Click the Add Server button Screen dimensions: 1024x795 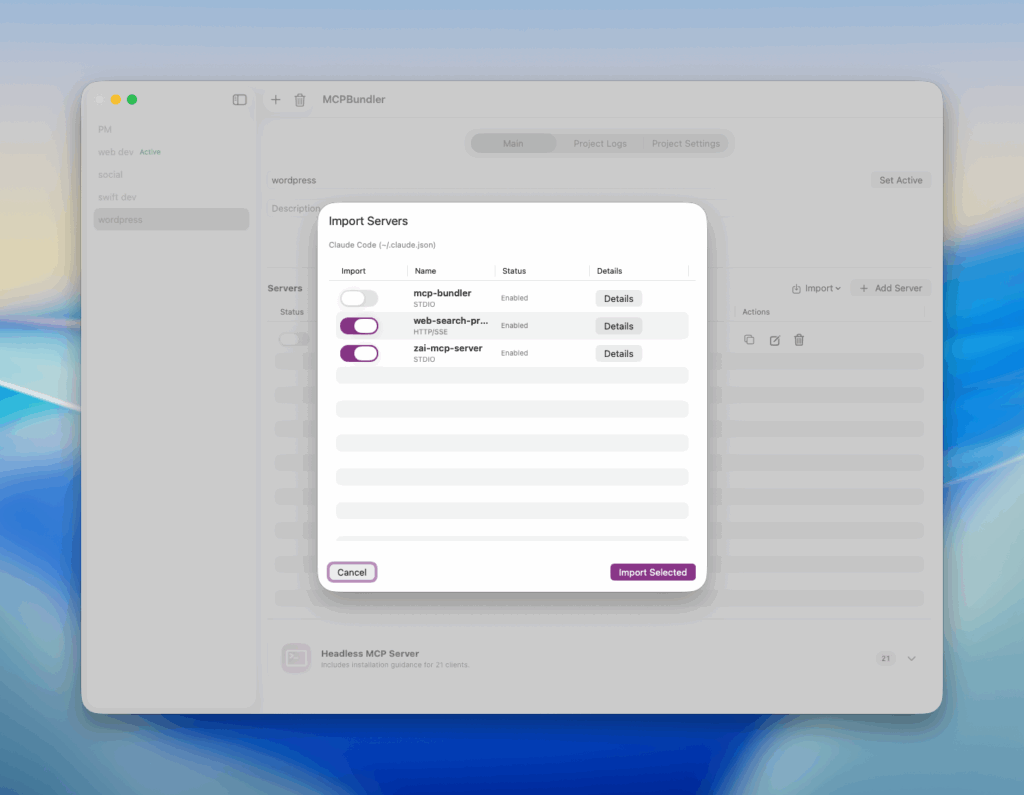point(890,288)
